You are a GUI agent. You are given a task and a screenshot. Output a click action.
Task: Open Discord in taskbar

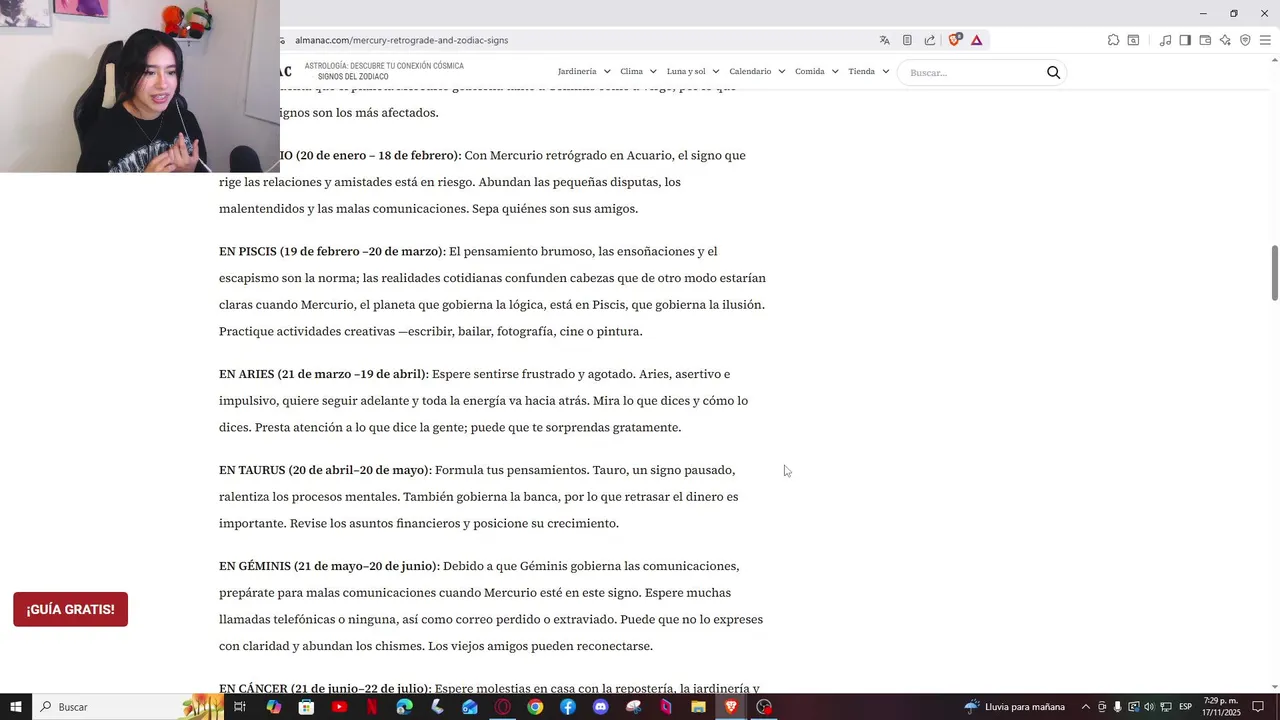tap(600, 707)
